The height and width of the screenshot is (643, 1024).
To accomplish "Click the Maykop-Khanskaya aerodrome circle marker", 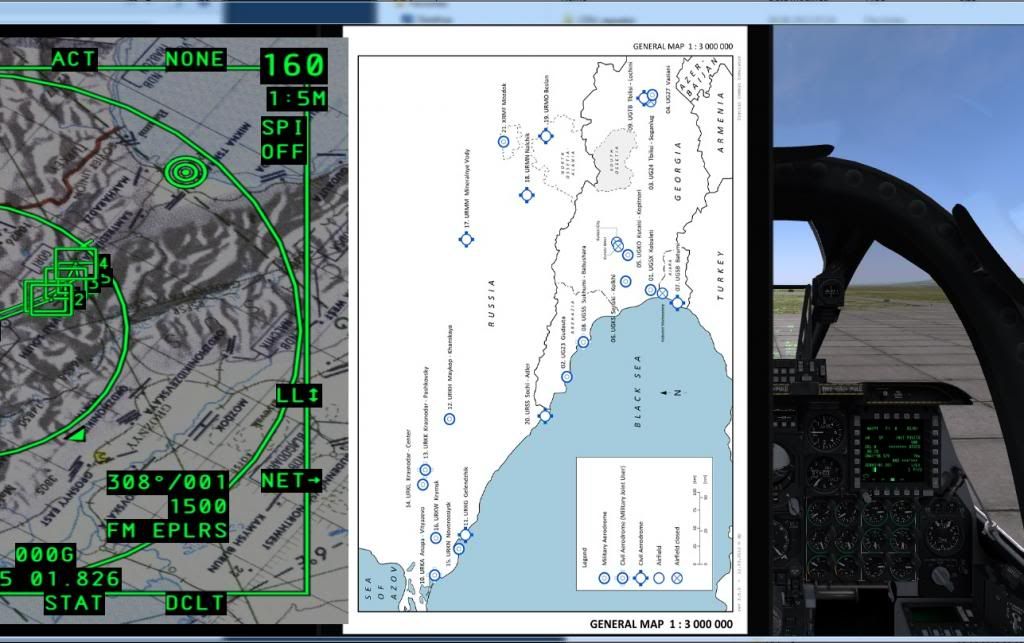I will click(449, 418).
